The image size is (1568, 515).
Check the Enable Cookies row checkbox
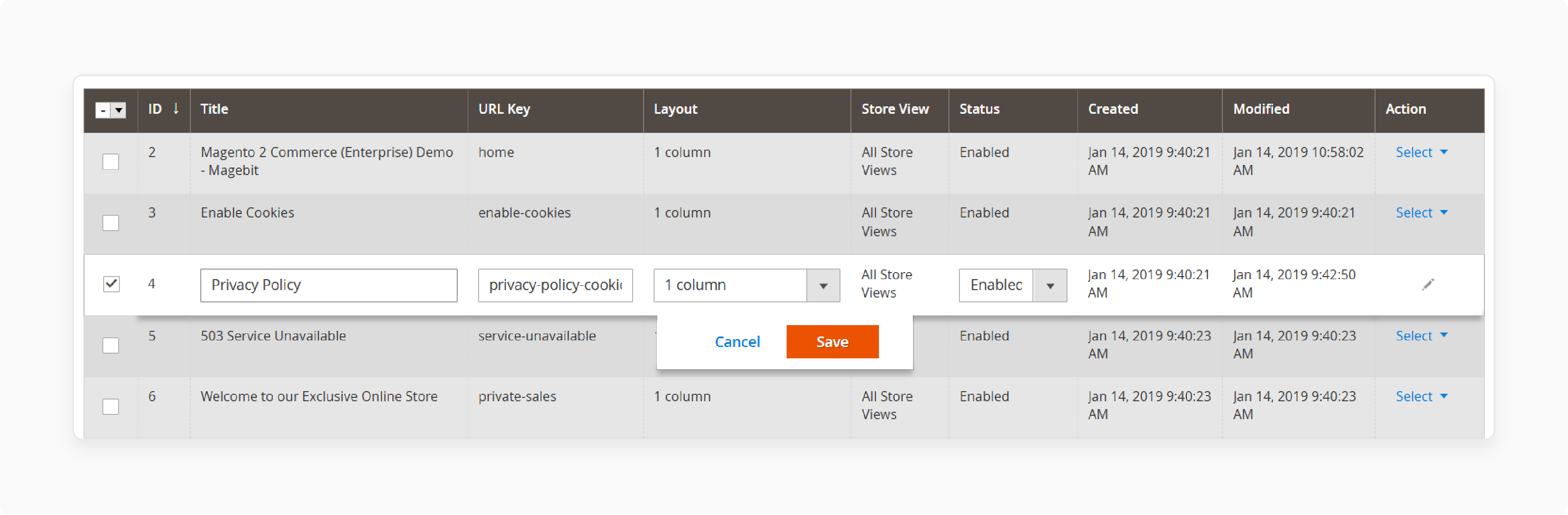tap(111, 223)
